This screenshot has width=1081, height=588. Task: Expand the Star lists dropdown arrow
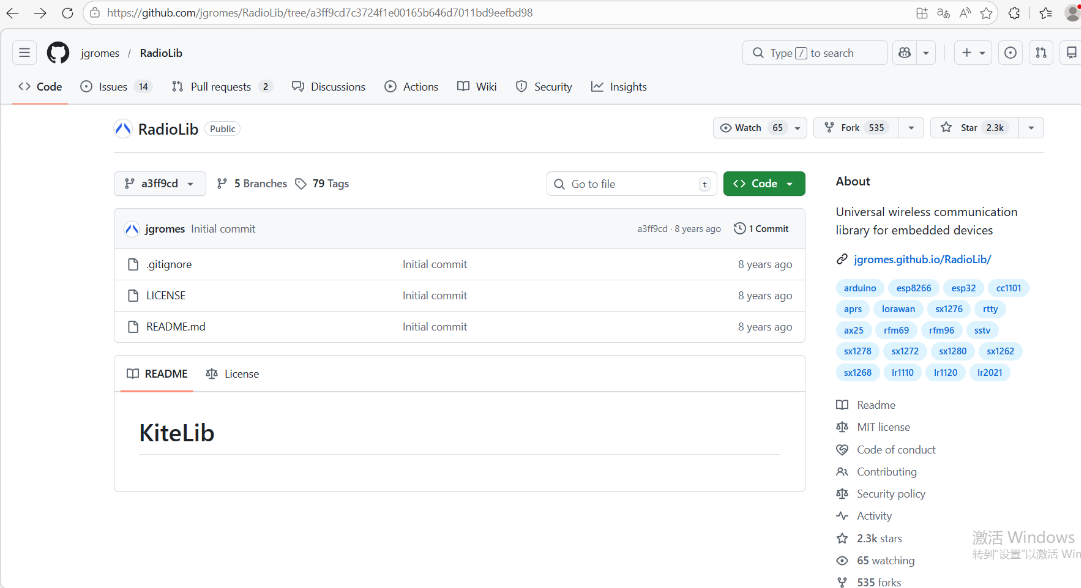point(1031,128)
